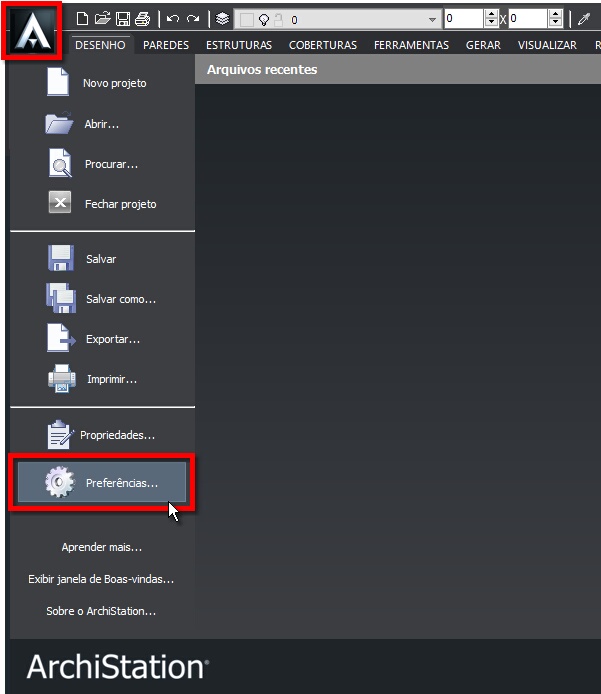Decrease second value with down spinner
The width and height of the screenshot is (601, 694).
555,23
